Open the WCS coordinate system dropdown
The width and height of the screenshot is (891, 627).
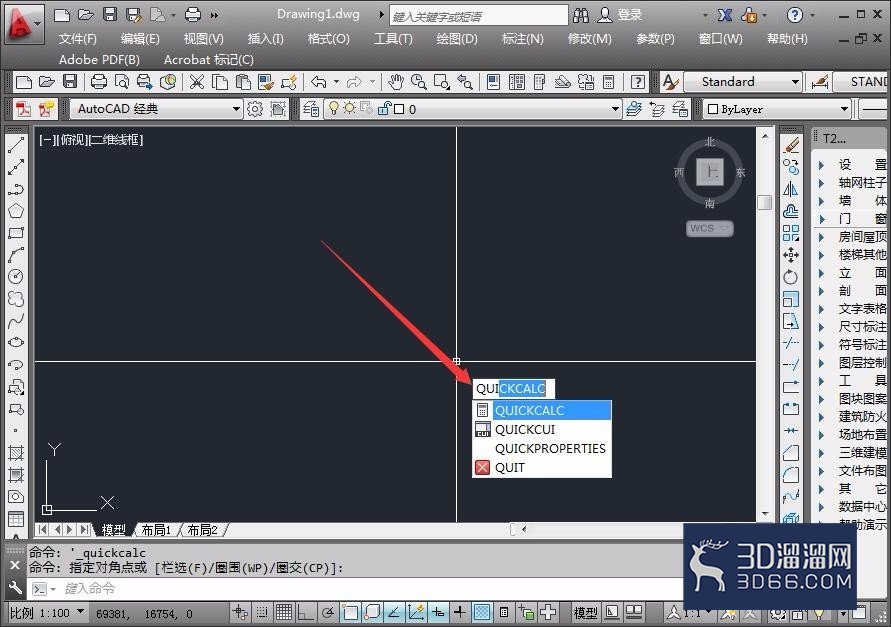tap(710, 228)
